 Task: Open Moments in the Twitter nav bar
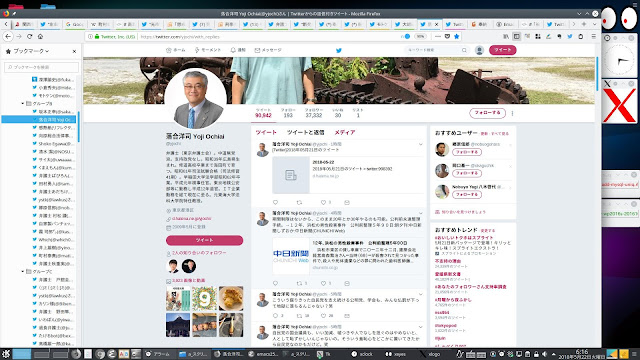[x=207, y=50]
